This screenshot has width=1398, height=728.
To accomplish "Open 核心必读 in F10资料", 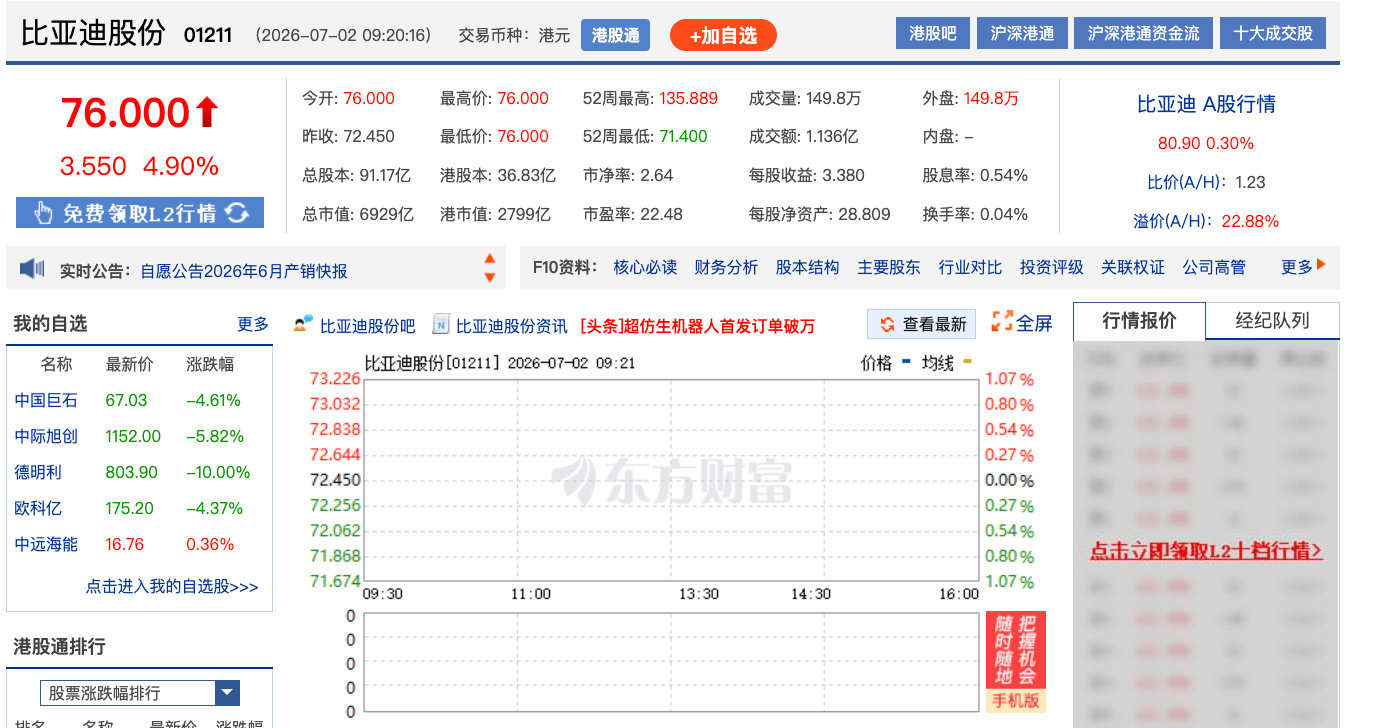I will coord(645,267).
